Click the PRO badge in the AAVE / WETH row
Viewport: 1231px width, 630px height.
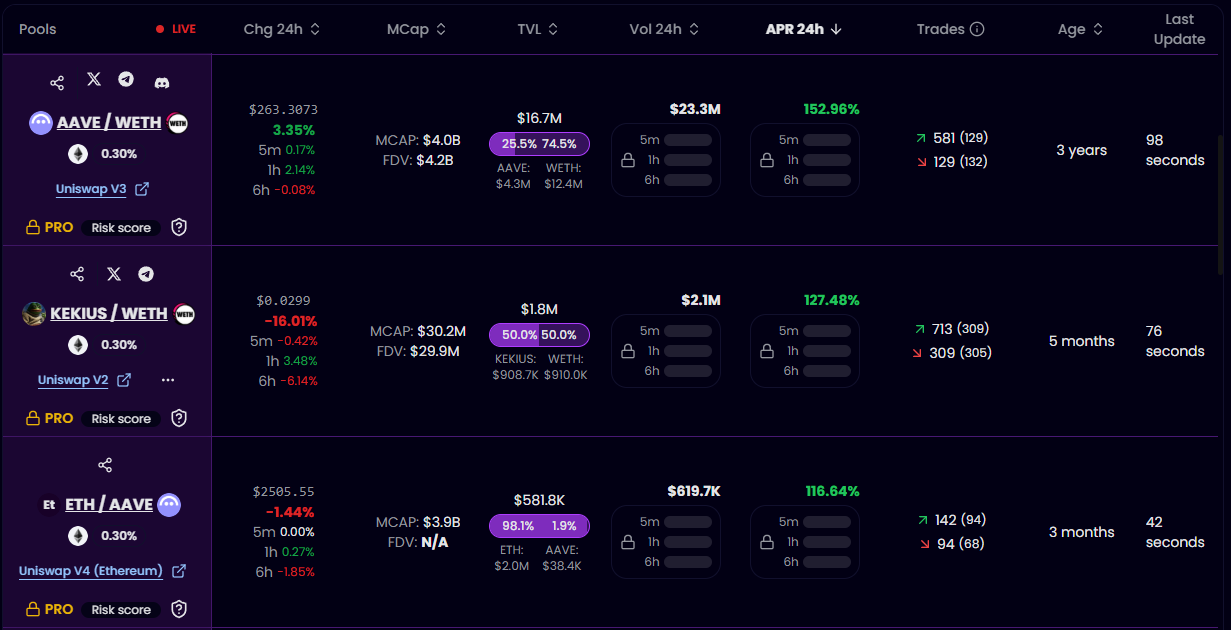[50, 227]
